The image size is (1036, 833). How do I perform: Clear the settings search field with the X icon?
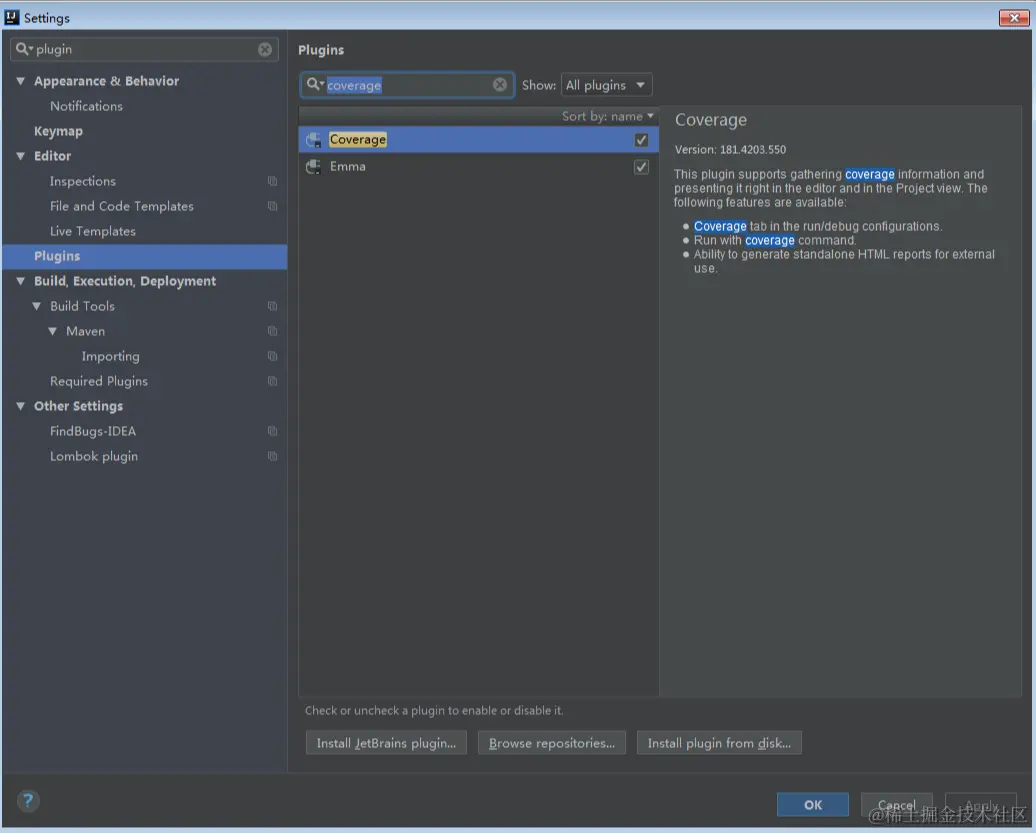click(x=265, y=50)
